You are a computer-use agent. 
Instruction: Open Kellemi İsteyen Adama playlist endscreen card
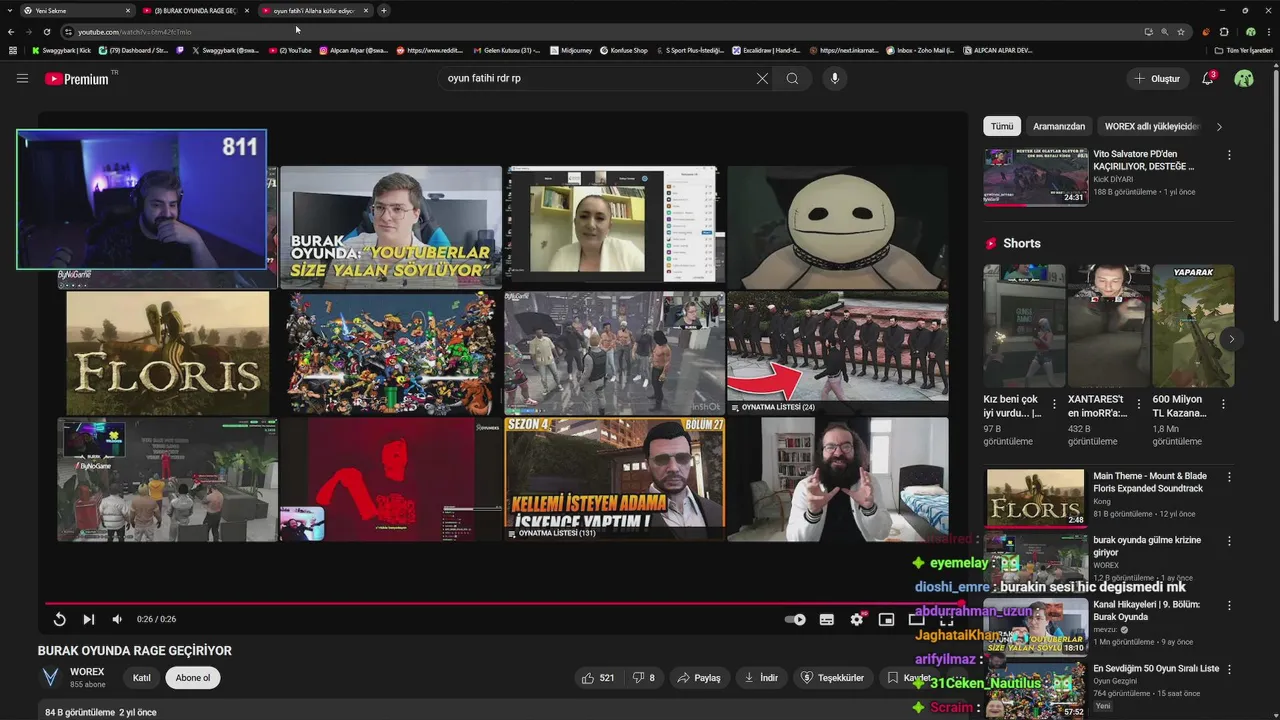(x=614, y=479)
